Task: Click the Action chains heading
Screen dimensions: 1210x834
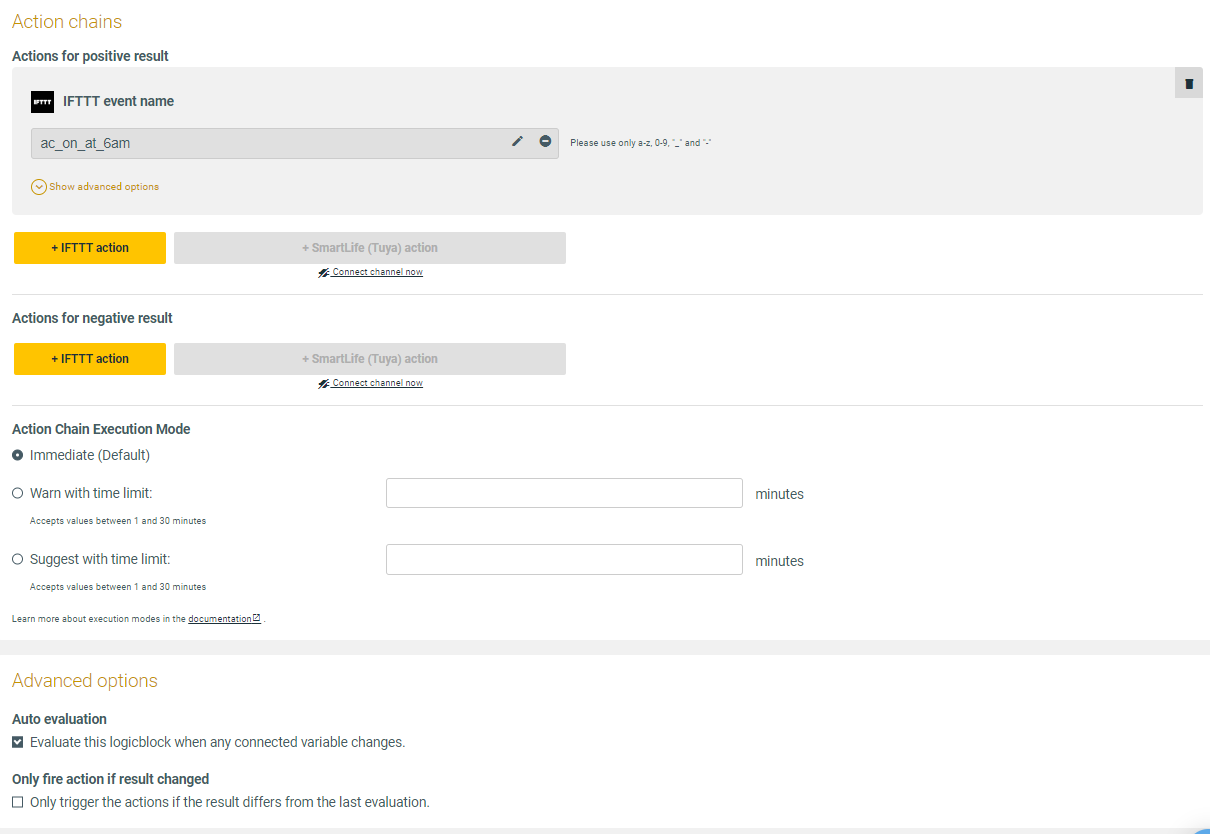Action: point(67,21)
